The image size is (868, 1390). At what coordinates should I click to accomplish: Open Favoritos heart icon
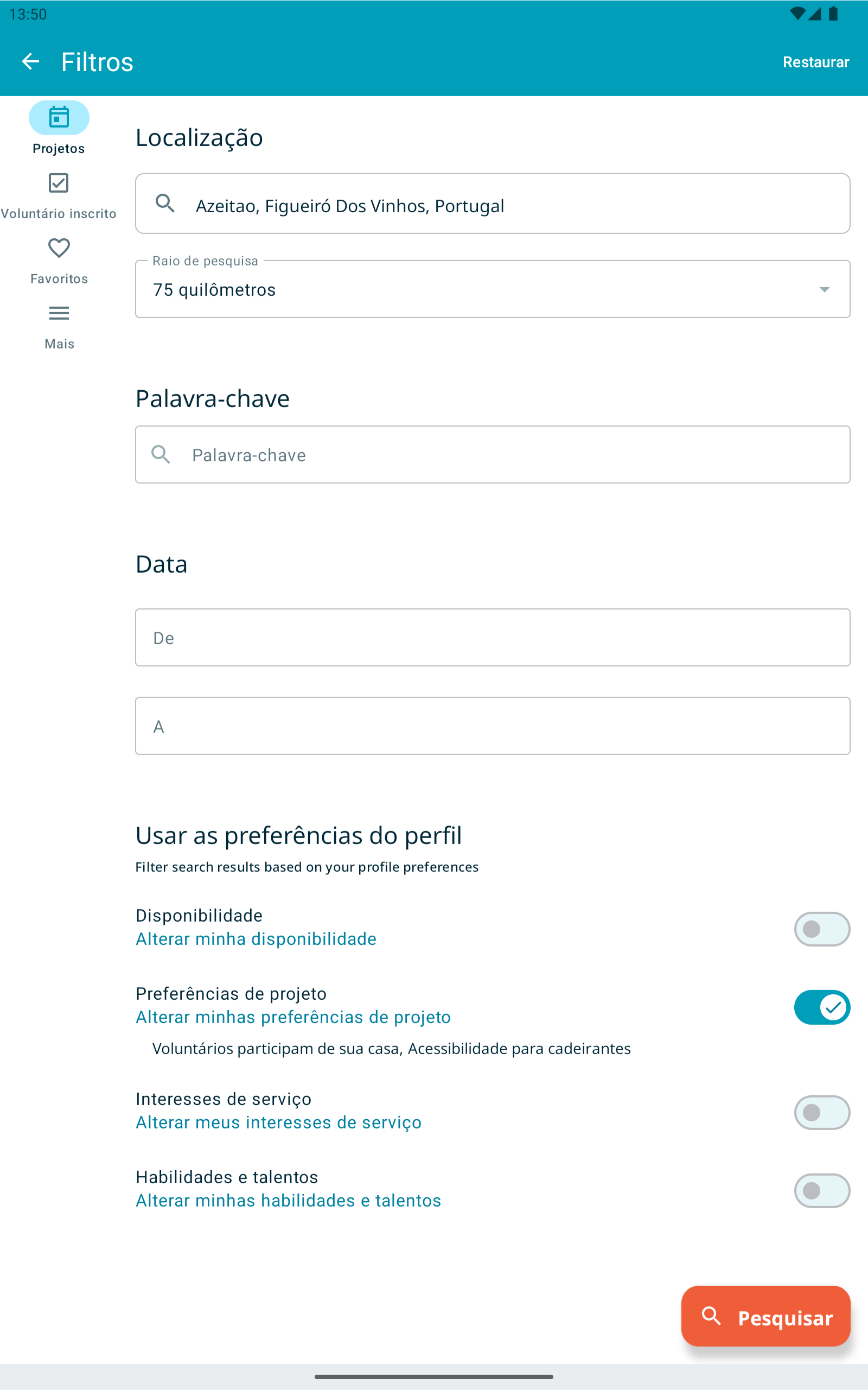59,248
